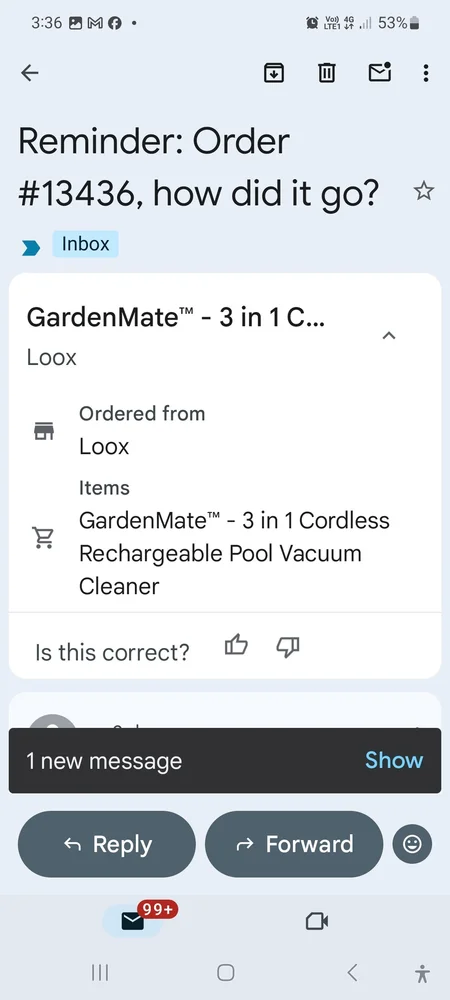The image size is (450, 1000).
Task: Give thumbs up to 'Is this correct?'
Action: 236,647
